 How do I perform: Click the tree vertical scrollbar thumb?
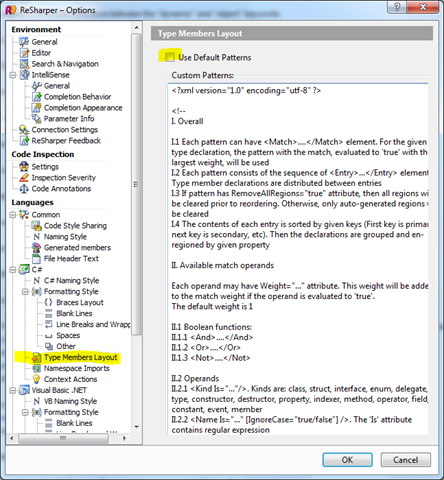(x=136, y=184)
